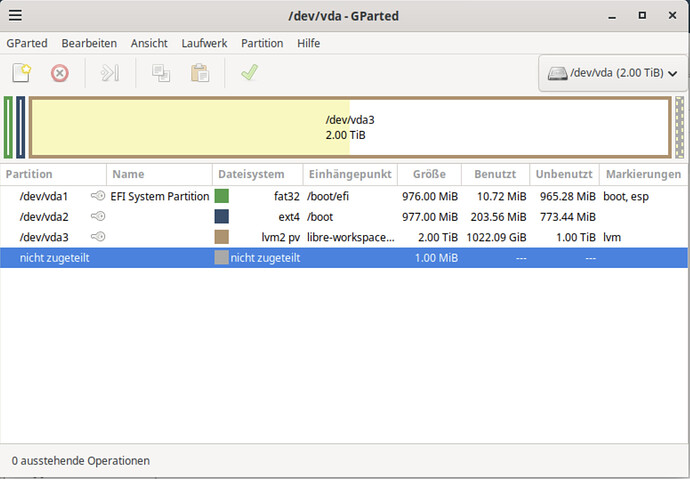Open the window menu in the title bar
Screen dimensions: 690x479
click(x=17, y=16)
